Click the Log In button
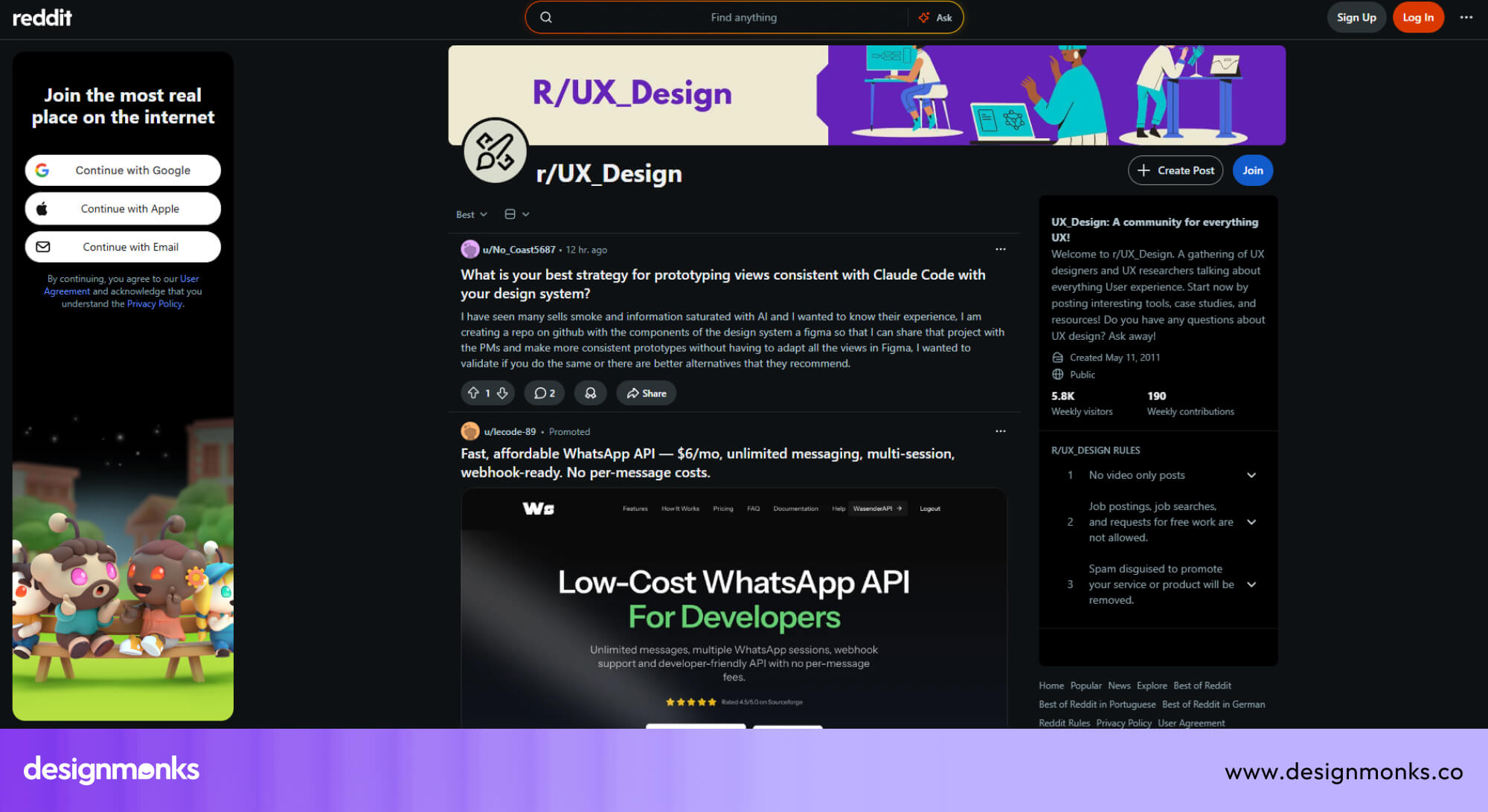The width and height of the screenshot is (1488, 812). click(1418, 17)
